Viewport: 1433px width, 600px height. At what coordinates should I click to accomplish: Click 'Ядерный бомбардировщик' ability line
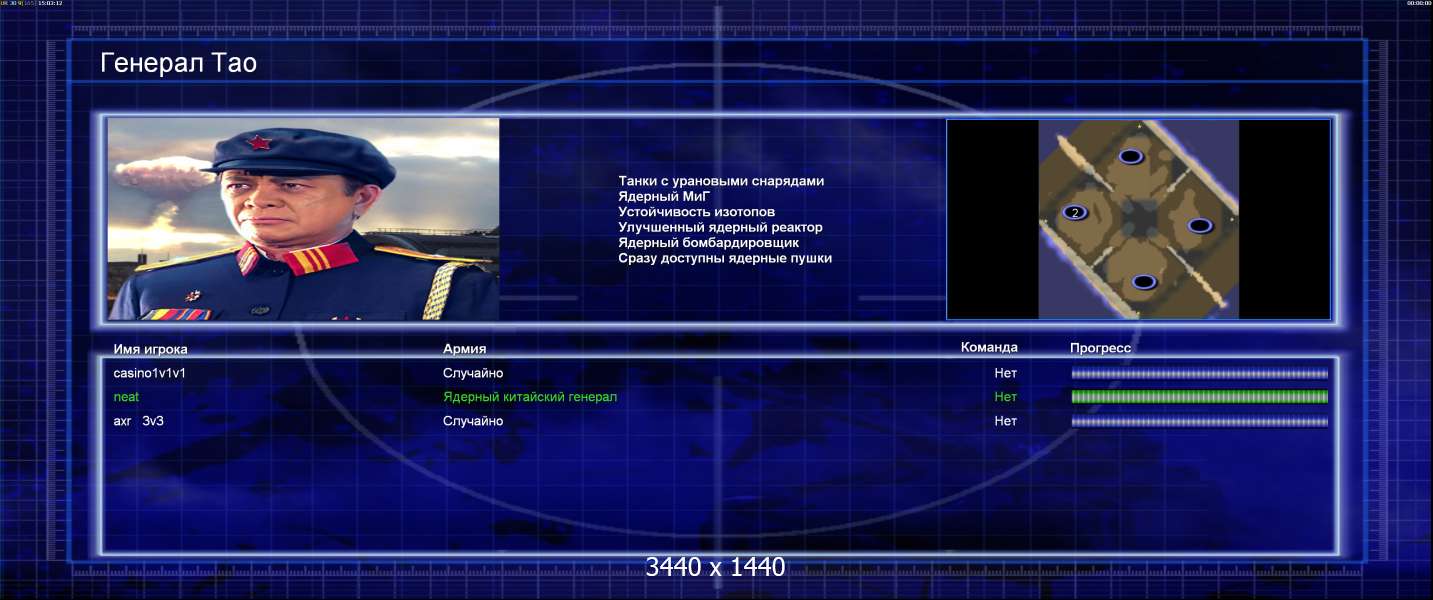point(708,243)
